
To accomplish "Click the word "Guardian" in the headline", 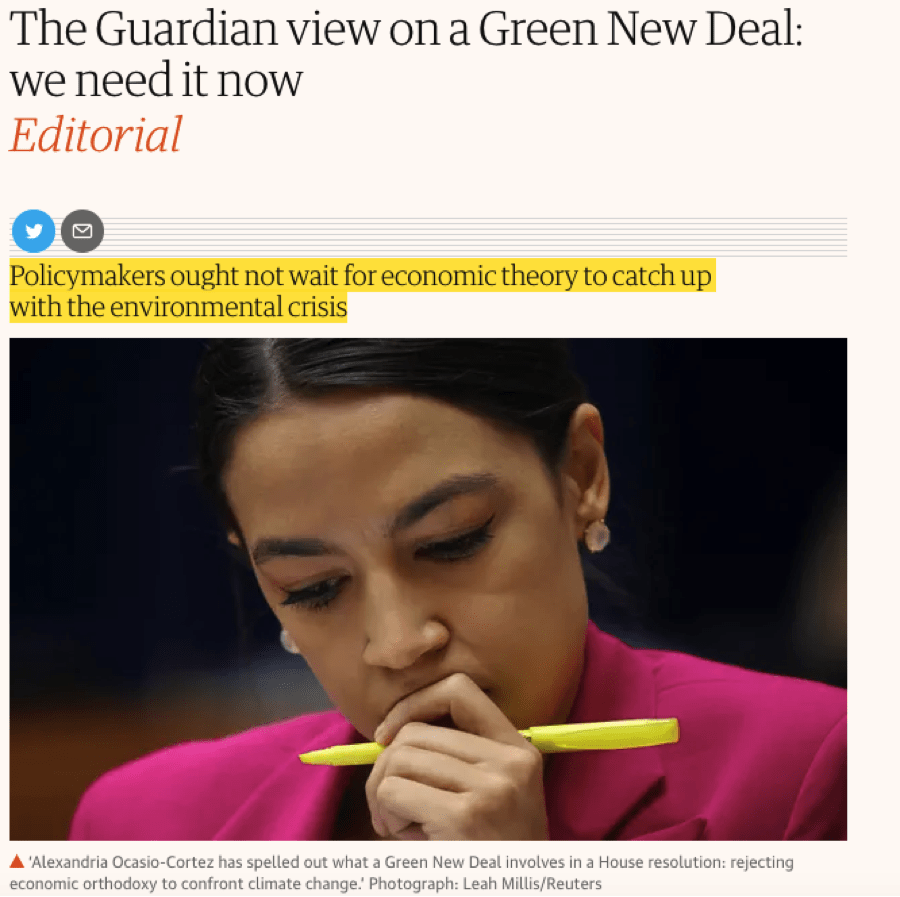I will 187,29.
